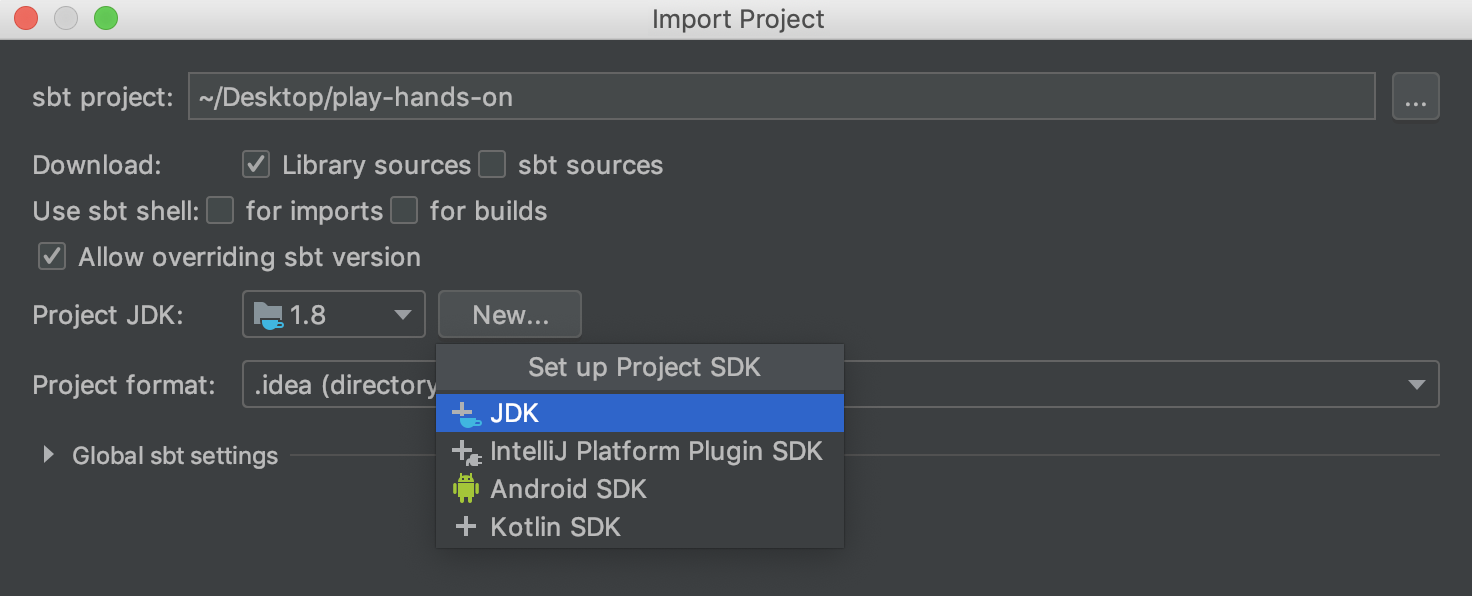Image resolution: width=1472 pixels, height=596 pixels.
Task: Disable the Library sources checkbox
Action: coord(257,165)
